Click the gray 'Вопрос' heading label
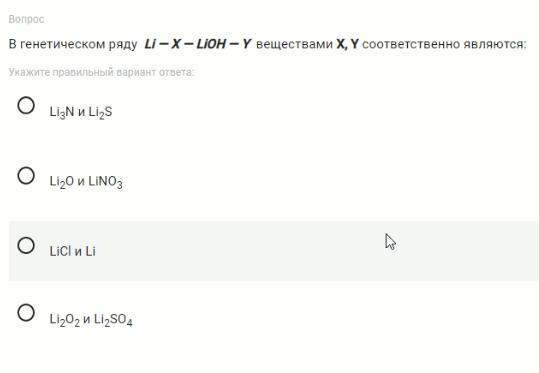This screenshot has height=373, width=539. 26,19
